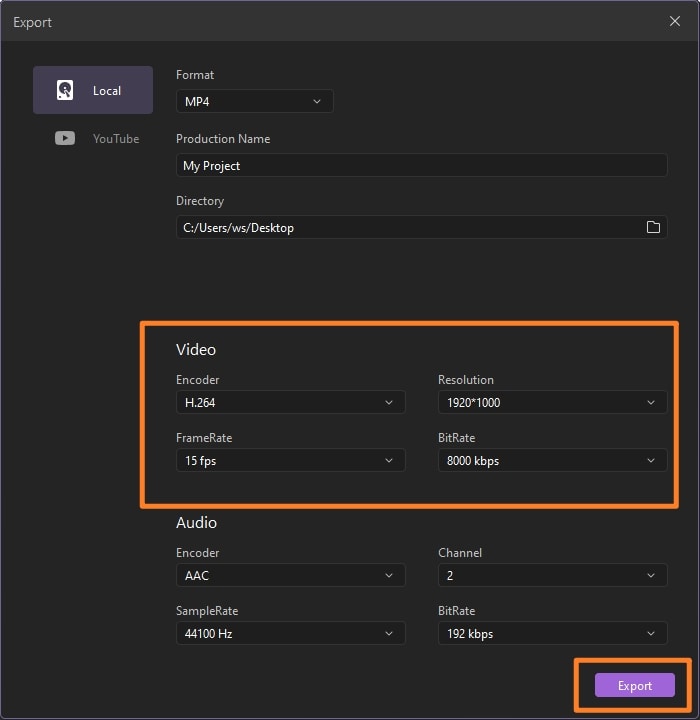The image size is (700, 720).
Task: Switch to the Local export tab
Action: pyautogui.click(x=93, y=90)
